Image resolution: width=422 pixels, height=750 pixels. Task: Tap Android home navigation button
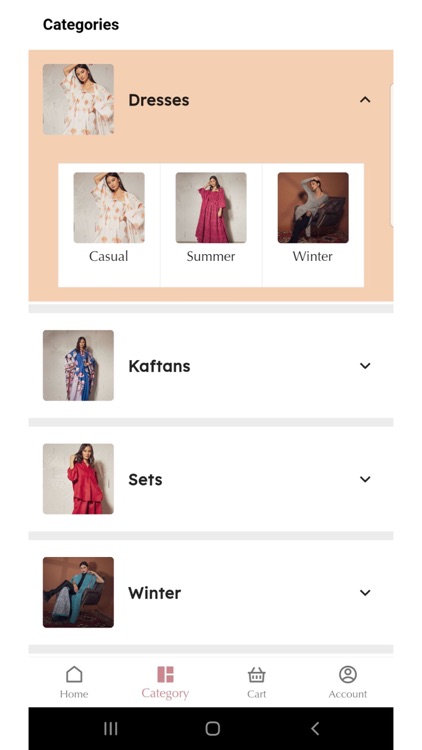point(212,728)
